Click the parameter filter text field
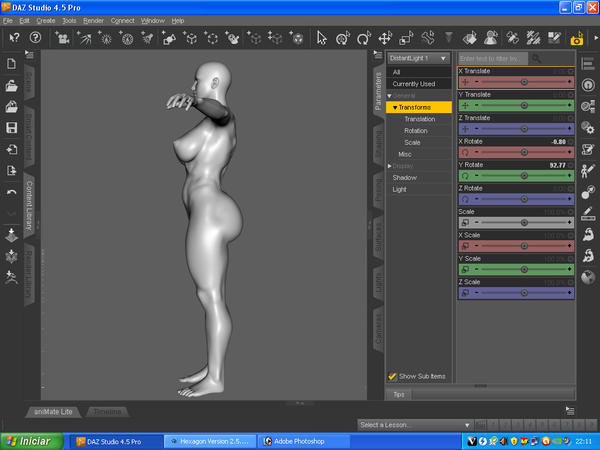Image resolution: width=600 pixels, height=450 pixels. click(493, 59)
